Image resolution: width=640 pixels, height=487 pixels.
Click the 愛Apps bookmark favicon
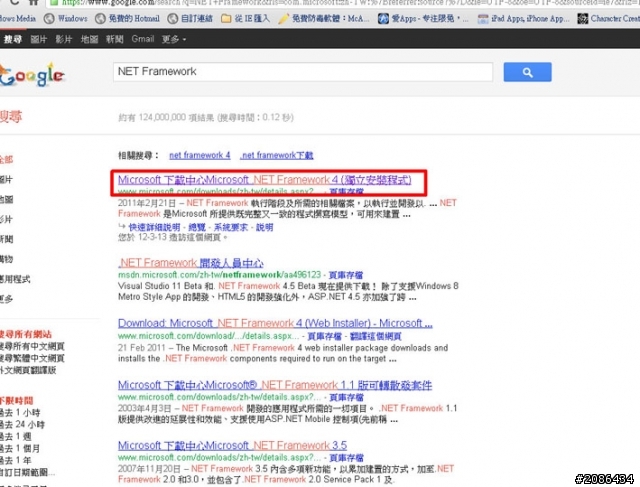click(x=383, y=18)
